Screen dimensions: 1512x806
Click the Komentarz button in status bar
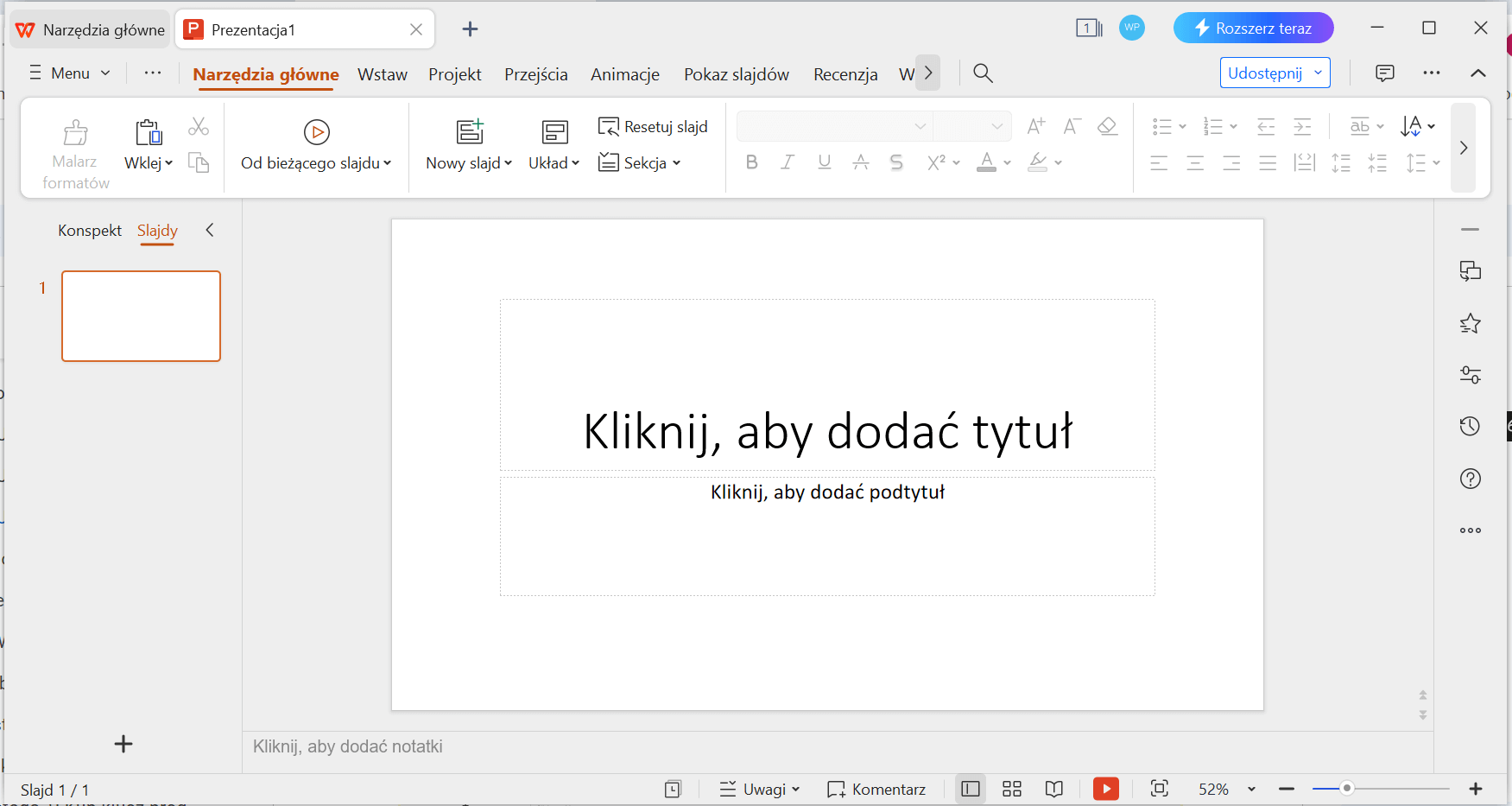(x=876, y=790)
